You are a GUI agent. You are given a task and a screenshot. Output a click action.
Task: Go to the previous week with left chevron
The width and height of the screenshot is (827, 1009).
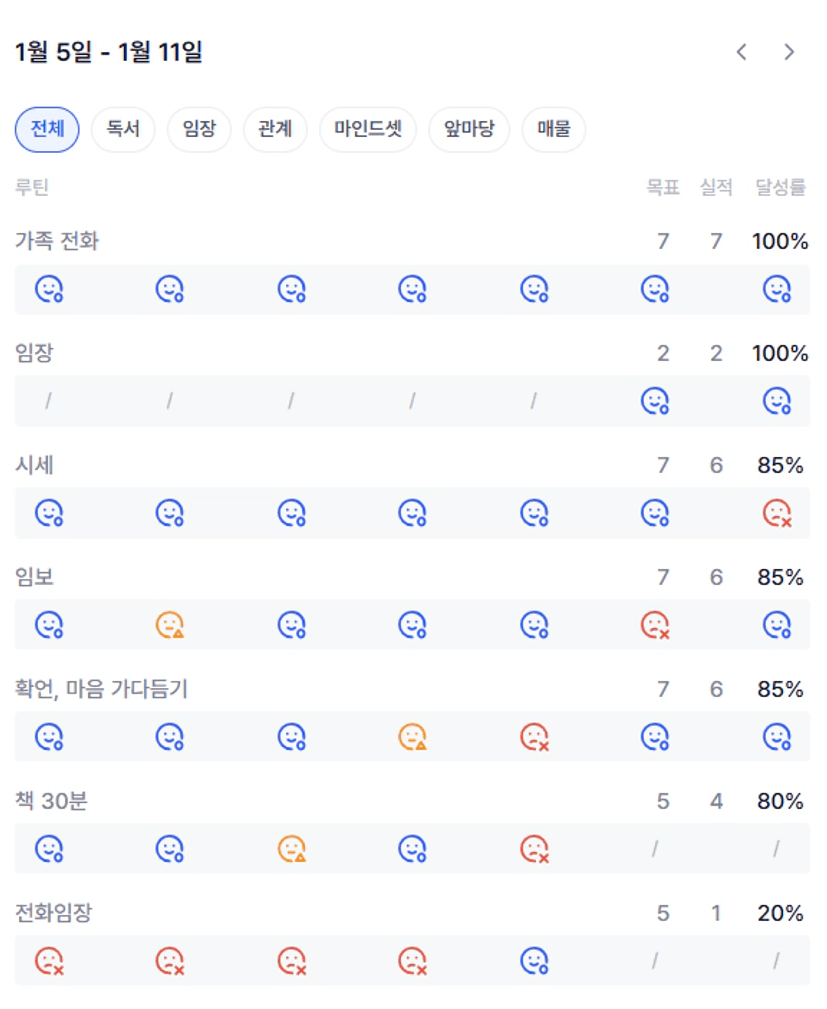point(741,52)
